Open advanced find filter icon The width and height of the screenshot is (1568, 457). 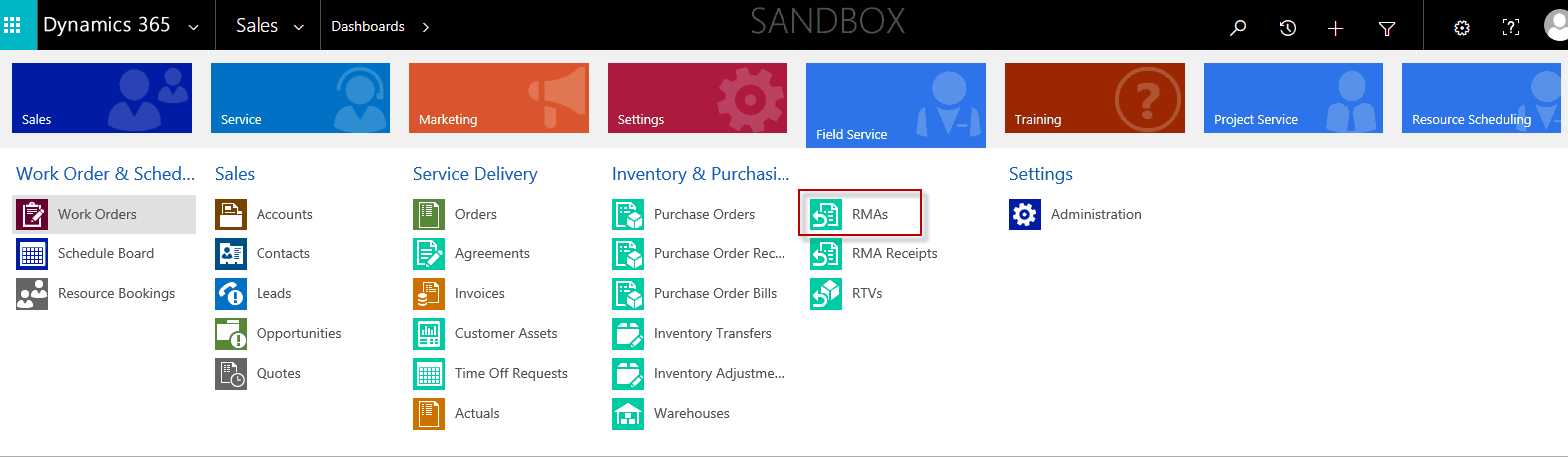(x=1387, y=28)
